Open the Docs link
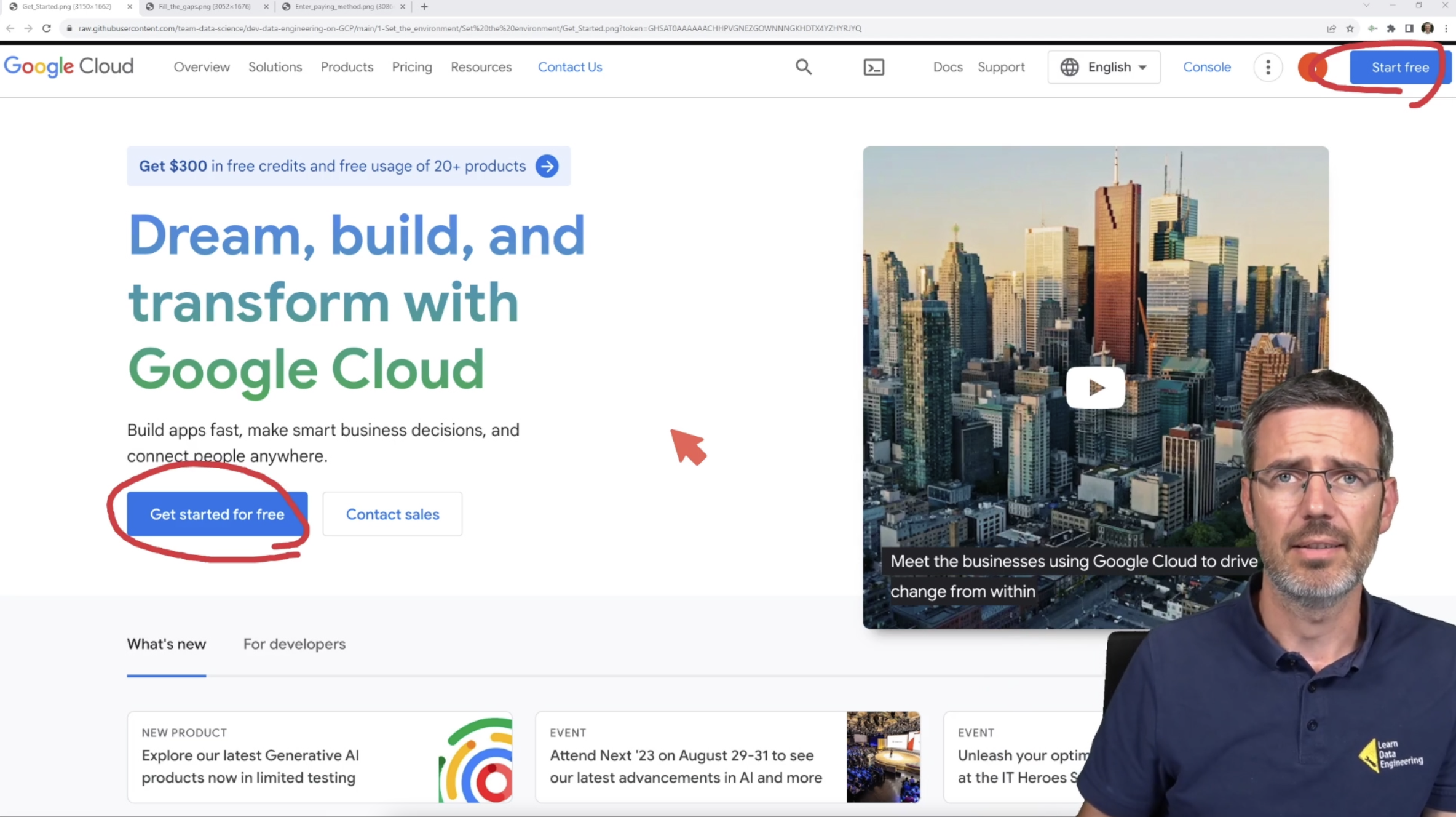Viewport: 1456px width, 817px height. [948, 67]
